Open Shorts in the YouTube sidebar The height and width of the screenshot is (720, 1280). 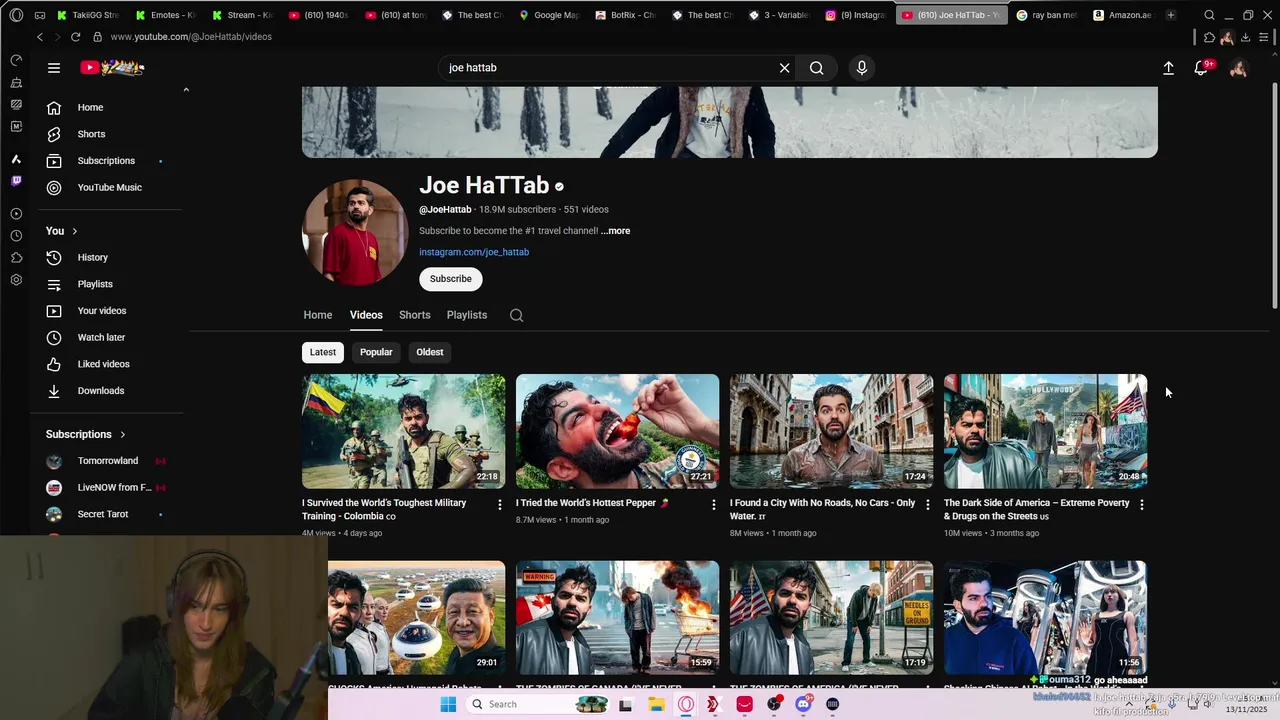(x=110, y=134)
